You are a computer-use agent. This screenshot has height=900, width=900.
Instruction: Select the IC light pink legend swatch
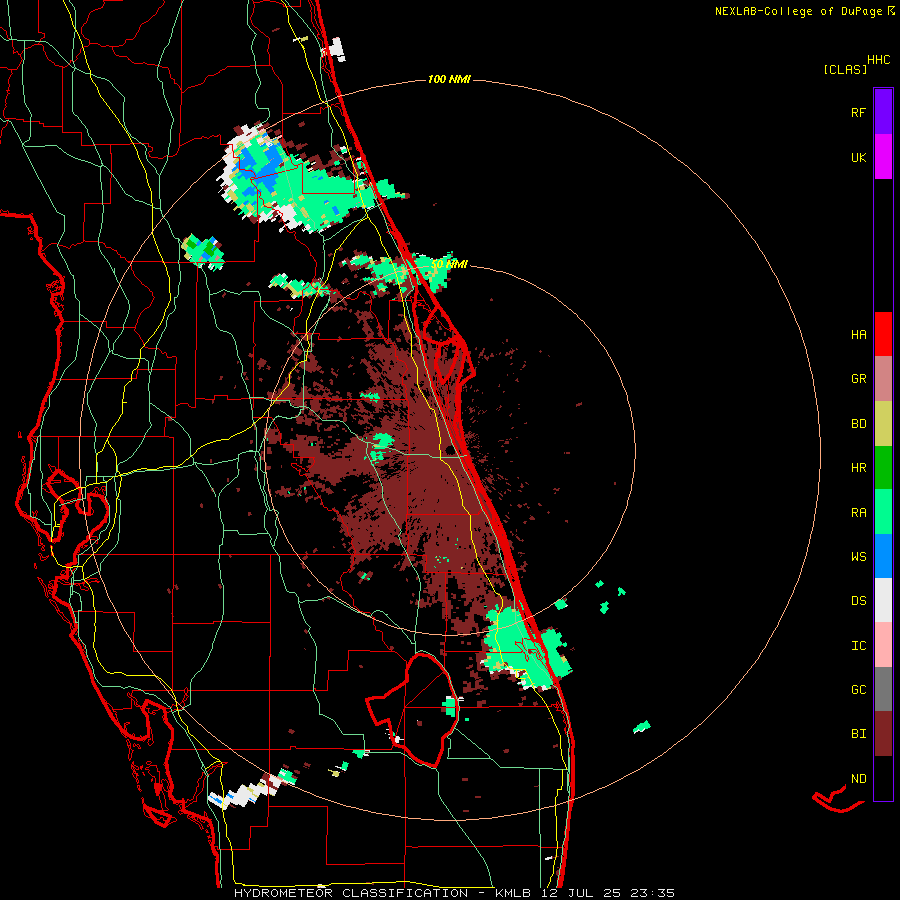(883, 645)
